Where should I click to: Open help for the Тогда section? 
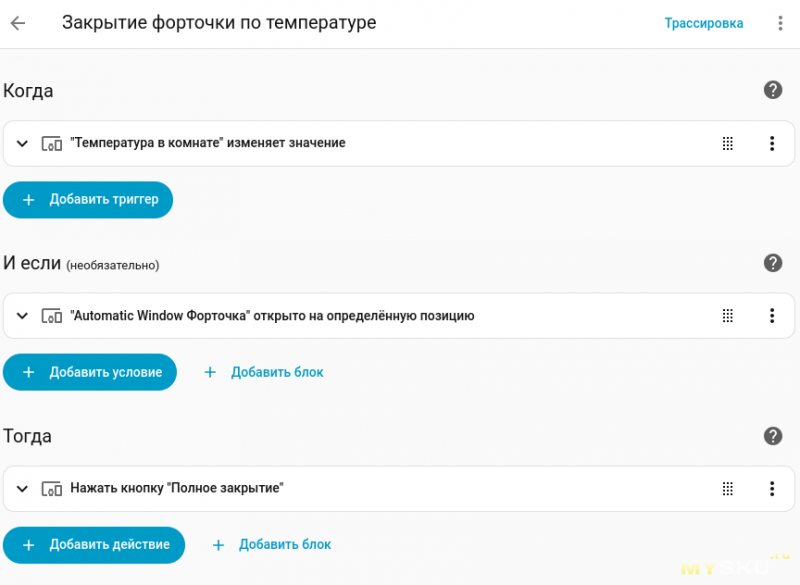pyautogui.click(x=772, y=436)
